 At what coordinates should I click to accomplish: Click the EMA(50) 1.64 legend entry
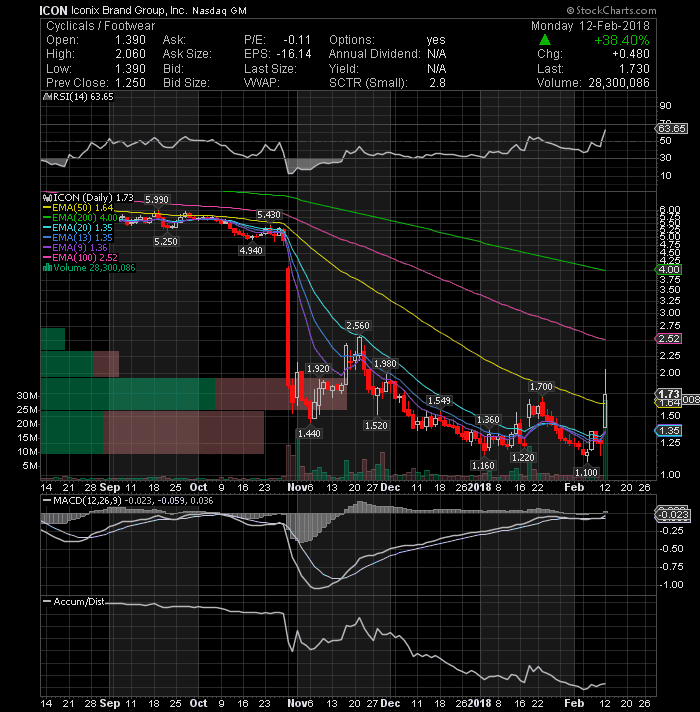point(78,208)
